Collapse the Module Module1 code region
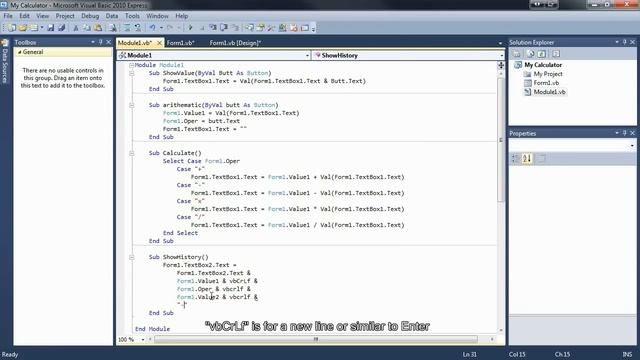640x360 pixels. coord(131,65)
